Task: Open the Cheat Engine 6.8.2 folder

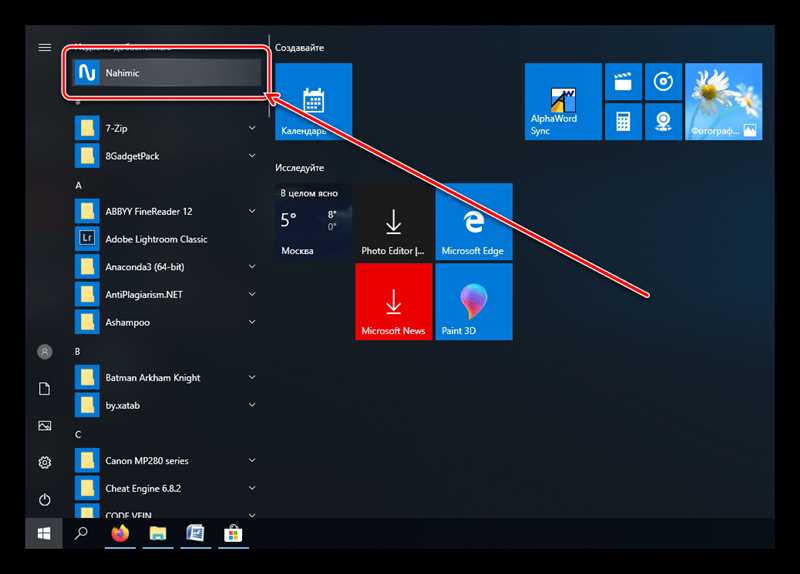Action: click(x=167, y=488)
